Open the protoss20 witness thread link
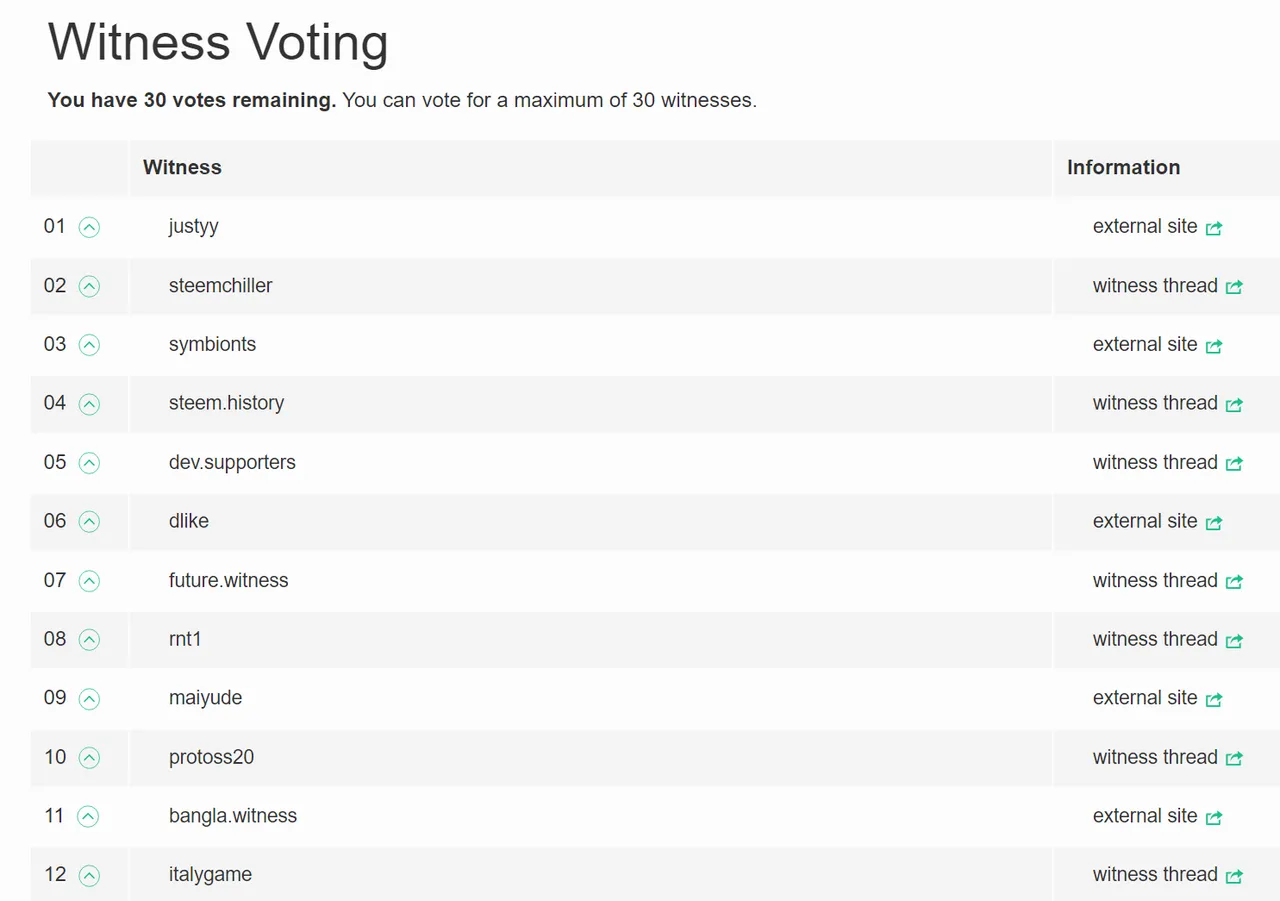Screen dimensions: 1280x901 pos(1155,757)
